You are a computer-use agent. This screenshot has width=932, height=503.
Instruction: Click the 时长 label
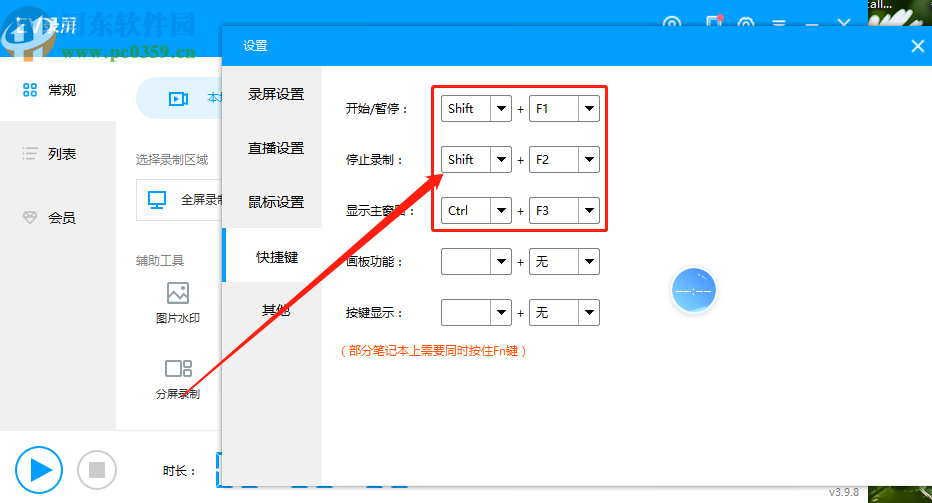[x=180, y=471]
